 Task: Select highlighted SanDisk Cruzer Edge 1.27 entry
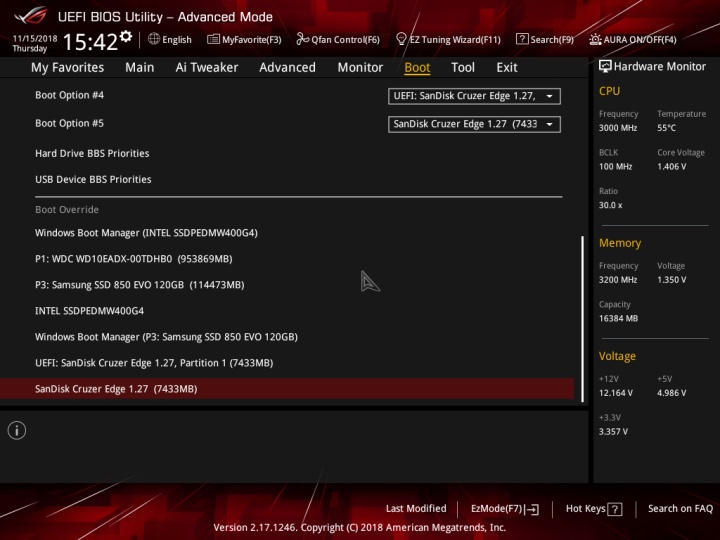tap(287, 389)
